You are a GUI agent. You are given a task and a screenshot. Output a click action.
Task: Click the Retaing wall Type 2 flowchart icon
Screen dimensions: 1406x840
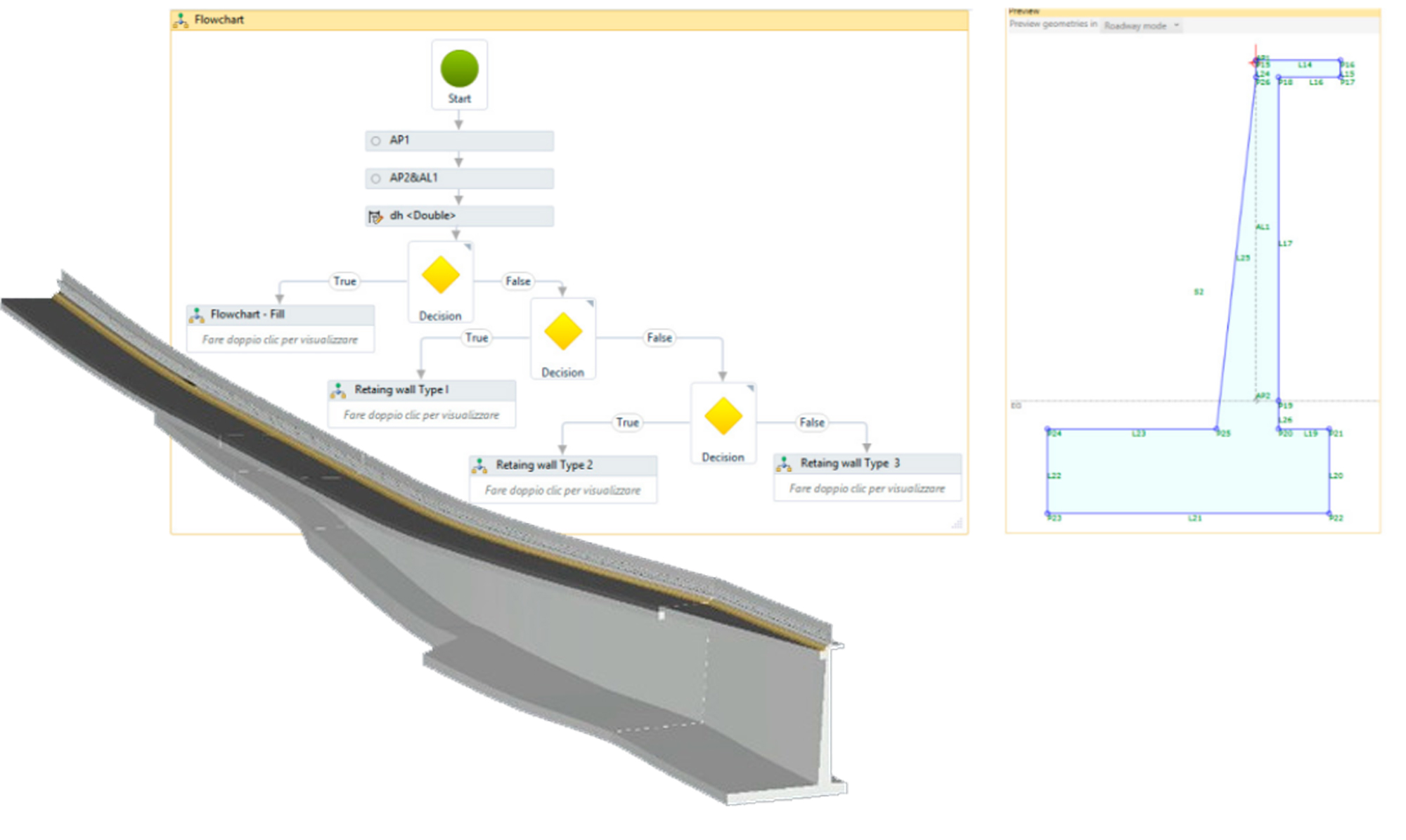[479, 466]
